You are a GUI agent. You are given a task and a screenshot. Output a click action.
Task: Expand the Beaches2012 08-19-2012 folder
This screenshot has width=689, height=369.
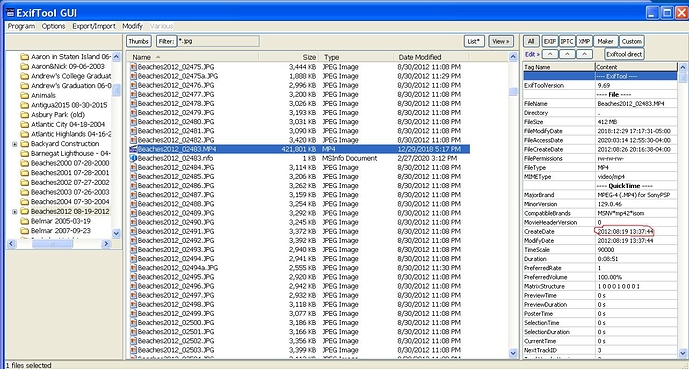click(x=15, y=212)
